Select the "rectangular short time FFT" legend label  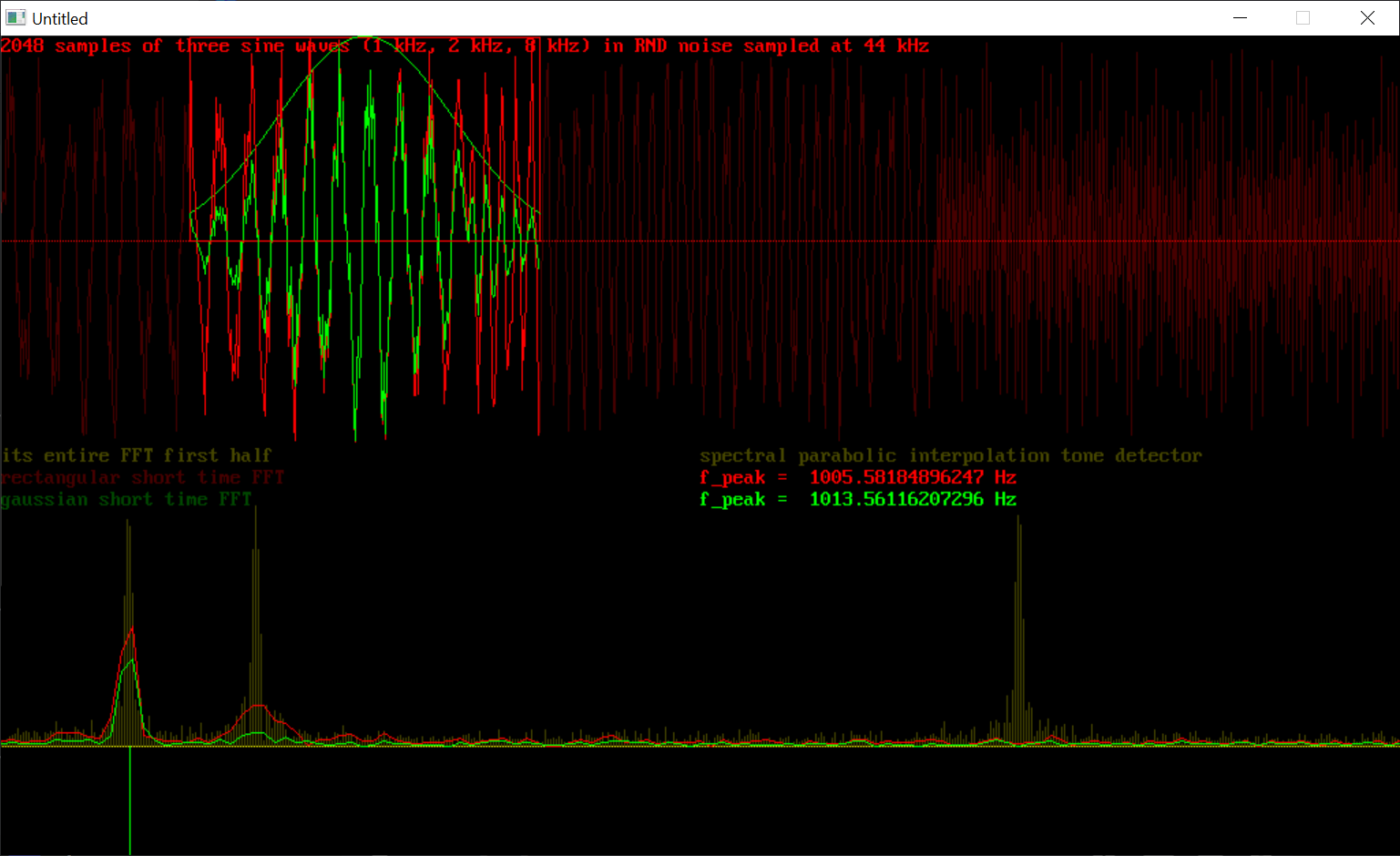point(142,477)
